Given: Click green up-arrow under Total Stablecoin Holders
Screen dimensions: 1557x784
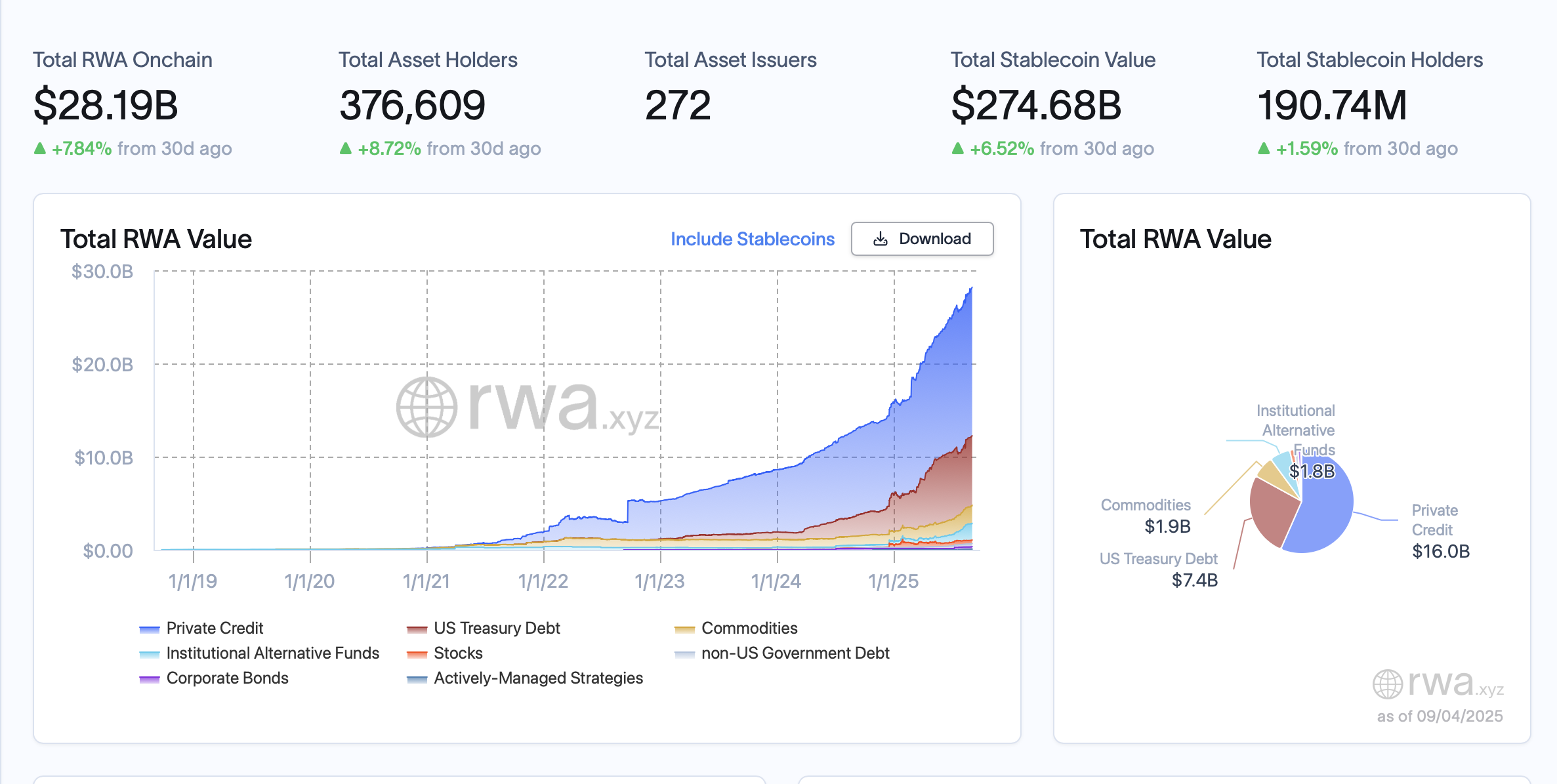Looking at the screenshot, I should point(1264,149).
